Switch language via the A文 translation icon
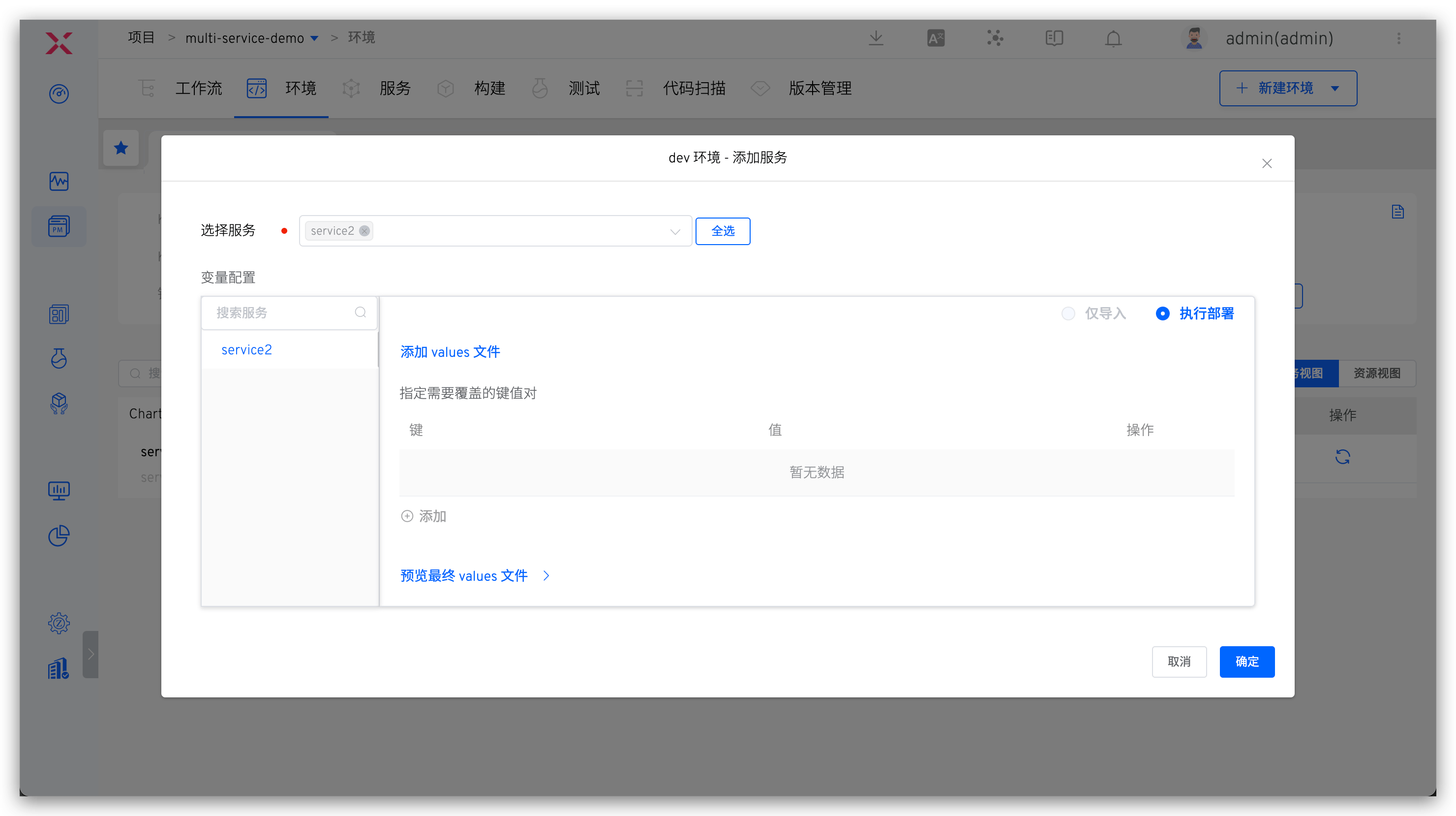The height and width of the screenshot is (816, 1456). (x=935, y=38)
